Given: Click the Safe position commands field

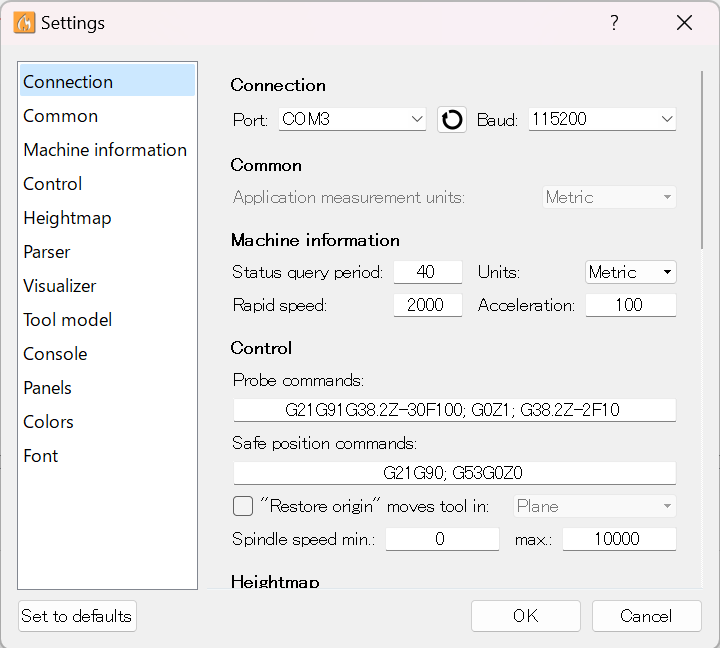Looking at the screenshot, I should [454, 473].
